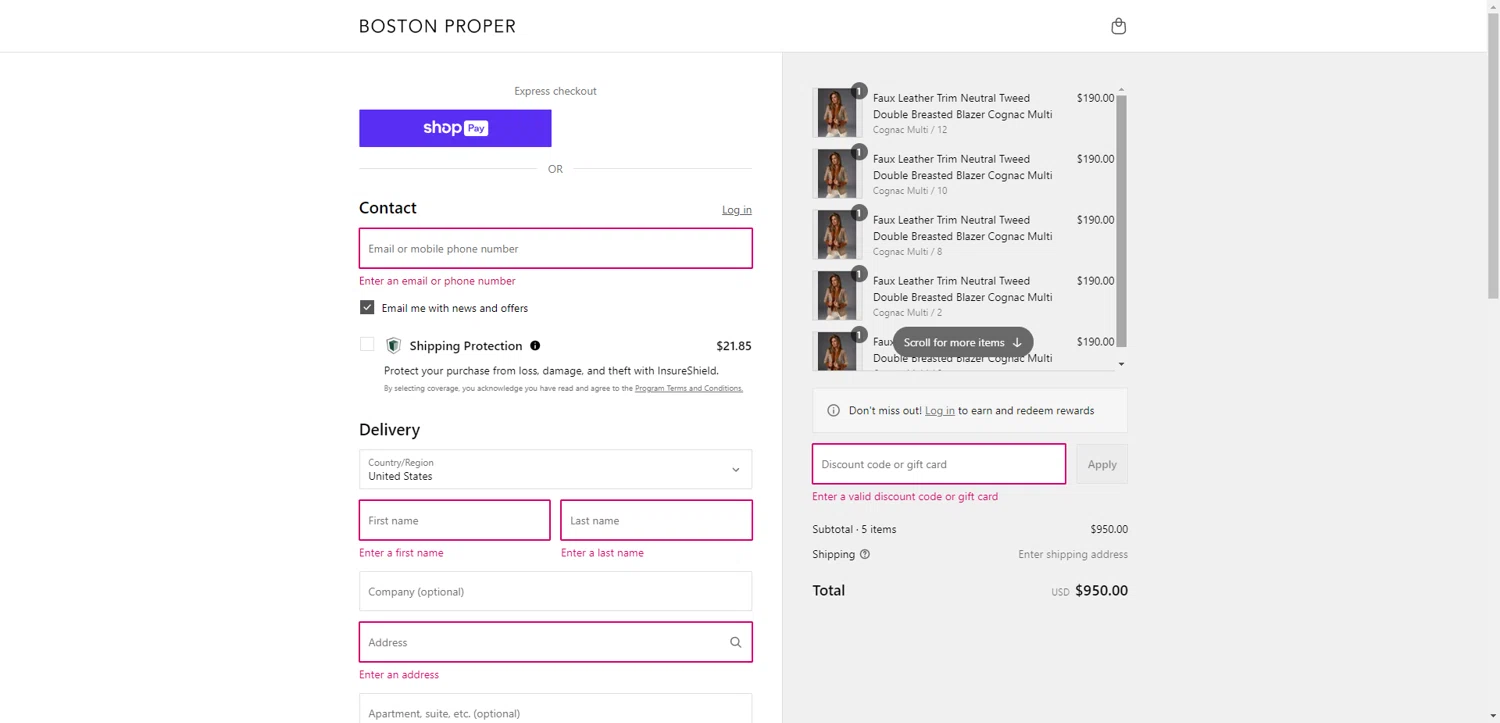The height and width of the screenshot is (723, 1500).
Task: Open the Program Terms and Conditions link
Action: 689,388
